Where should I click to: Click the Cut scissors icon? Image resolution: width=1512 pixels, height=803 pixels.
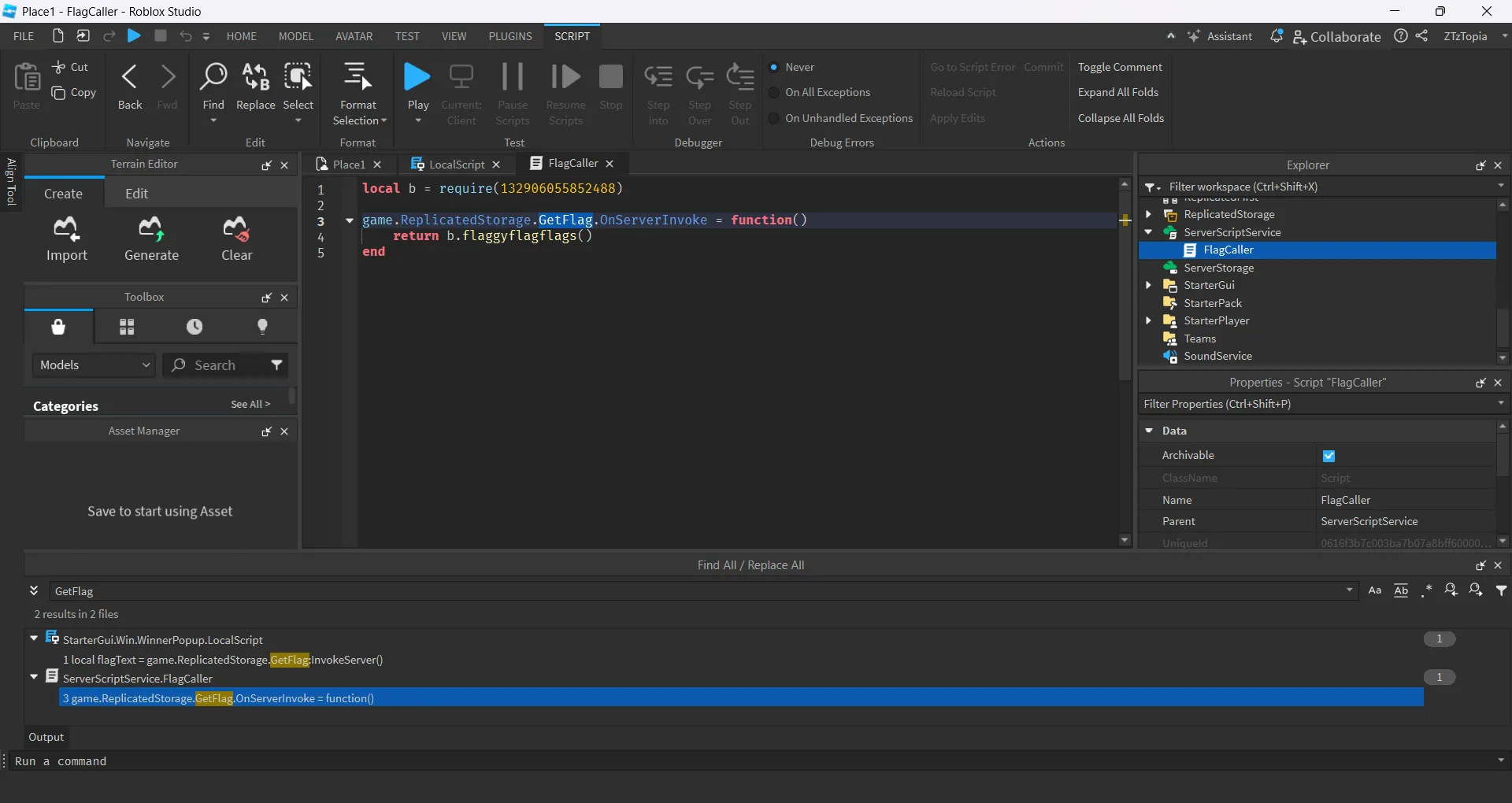coord(59,68)
